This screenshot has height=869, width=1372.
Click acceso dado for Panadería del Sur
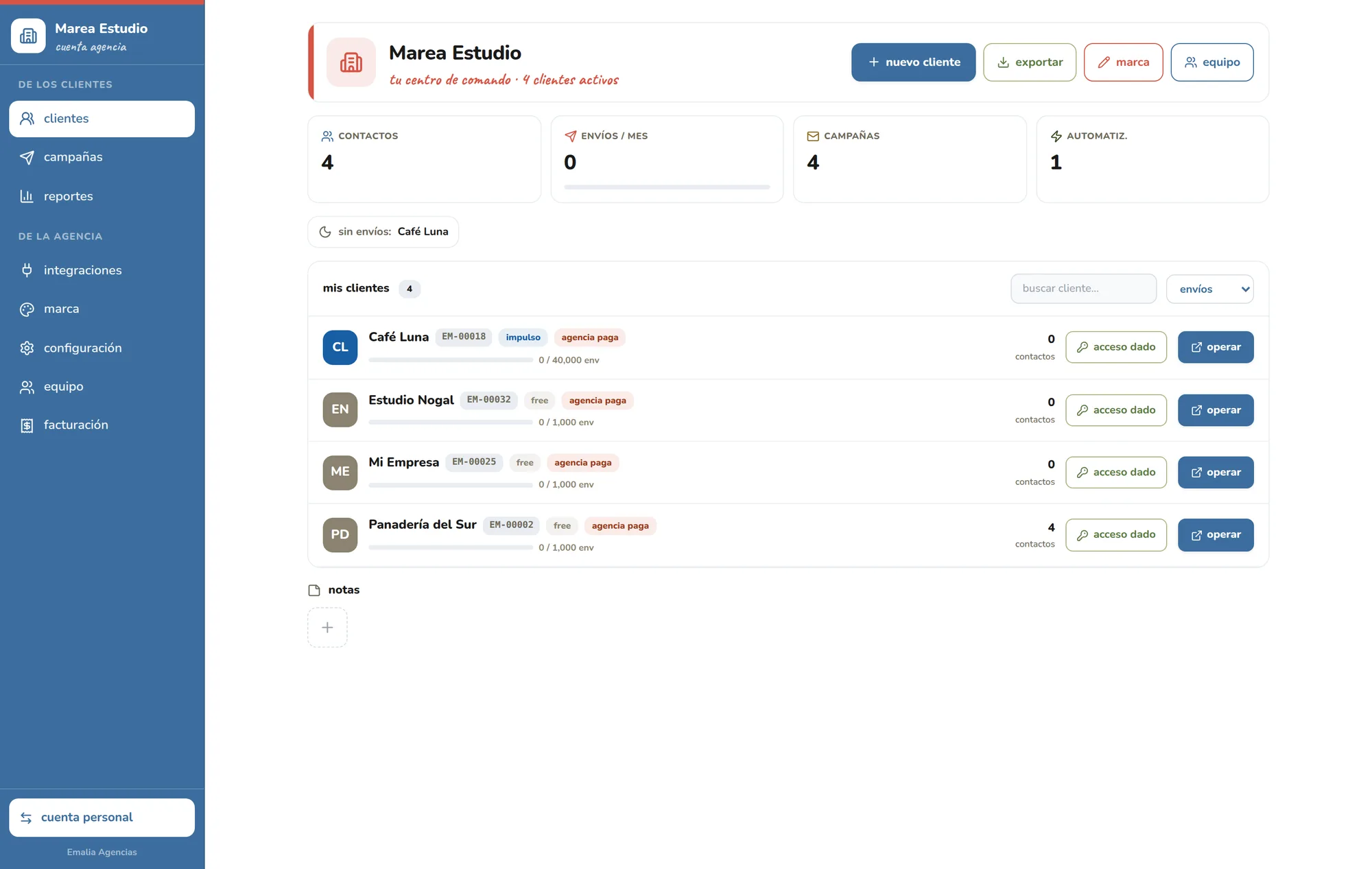tap(1116, 535)
